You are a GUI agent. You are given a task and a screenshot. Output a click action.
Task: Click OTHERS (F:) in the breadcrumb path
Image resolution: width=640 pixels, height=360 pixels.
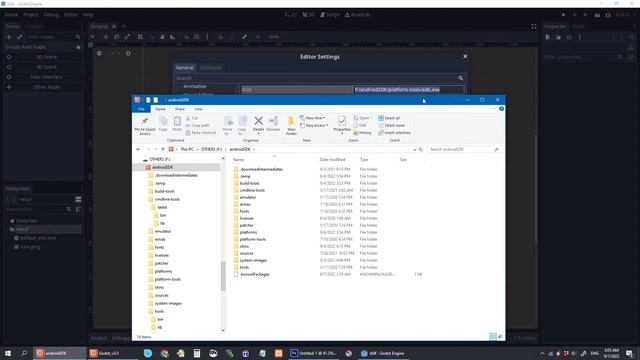click(211, 149)
